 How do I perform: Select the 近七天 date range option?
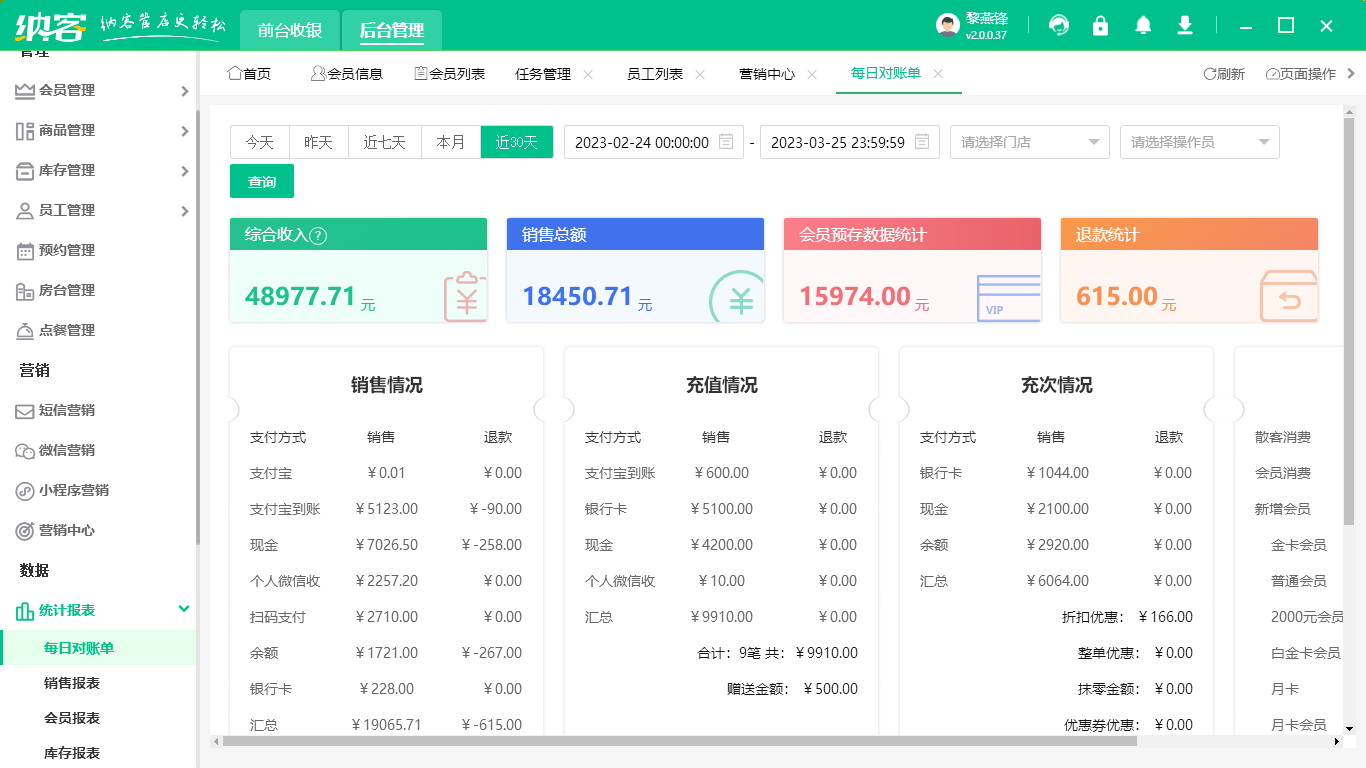[384, 142]
